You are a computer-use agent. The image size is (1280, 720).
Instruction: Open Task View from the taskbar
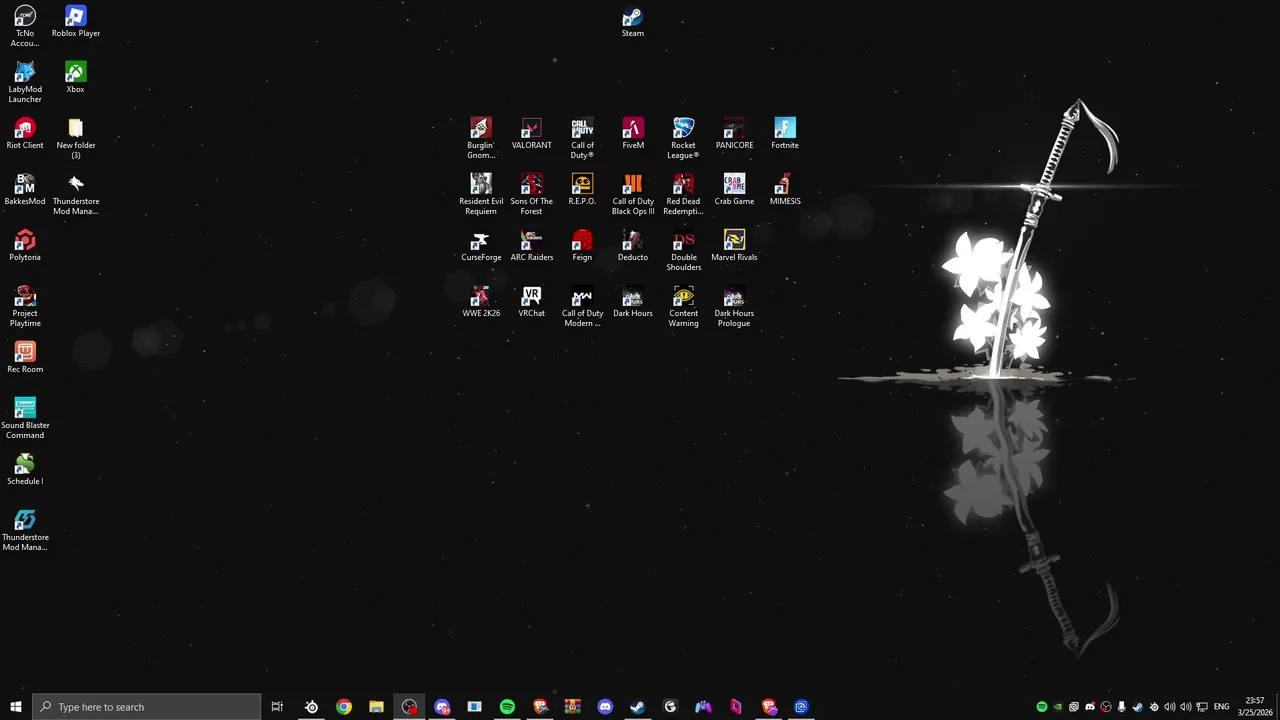click(277, 707)
